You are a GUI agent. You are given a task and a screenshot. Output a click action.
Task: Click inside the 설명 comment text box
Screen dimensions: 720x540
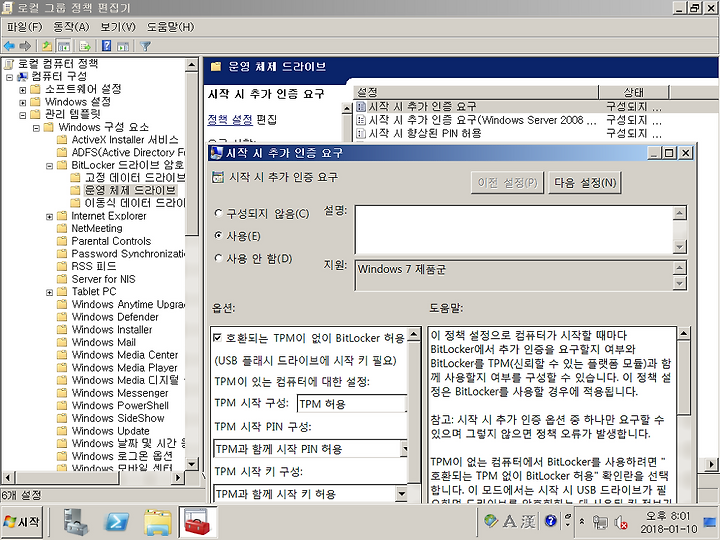[514, 230]
